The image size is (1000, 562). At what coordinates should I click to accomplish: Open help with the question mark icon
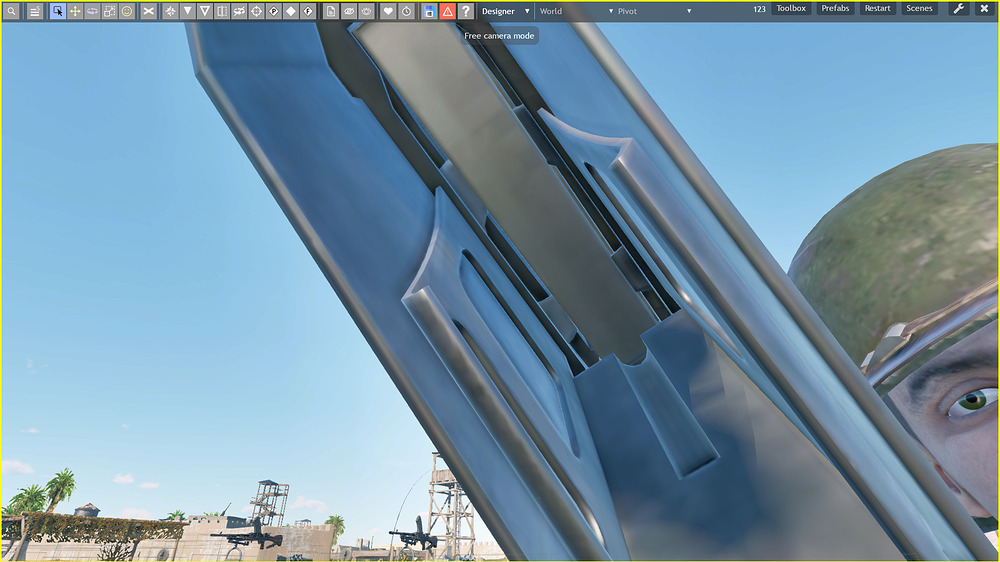[465, 11]
